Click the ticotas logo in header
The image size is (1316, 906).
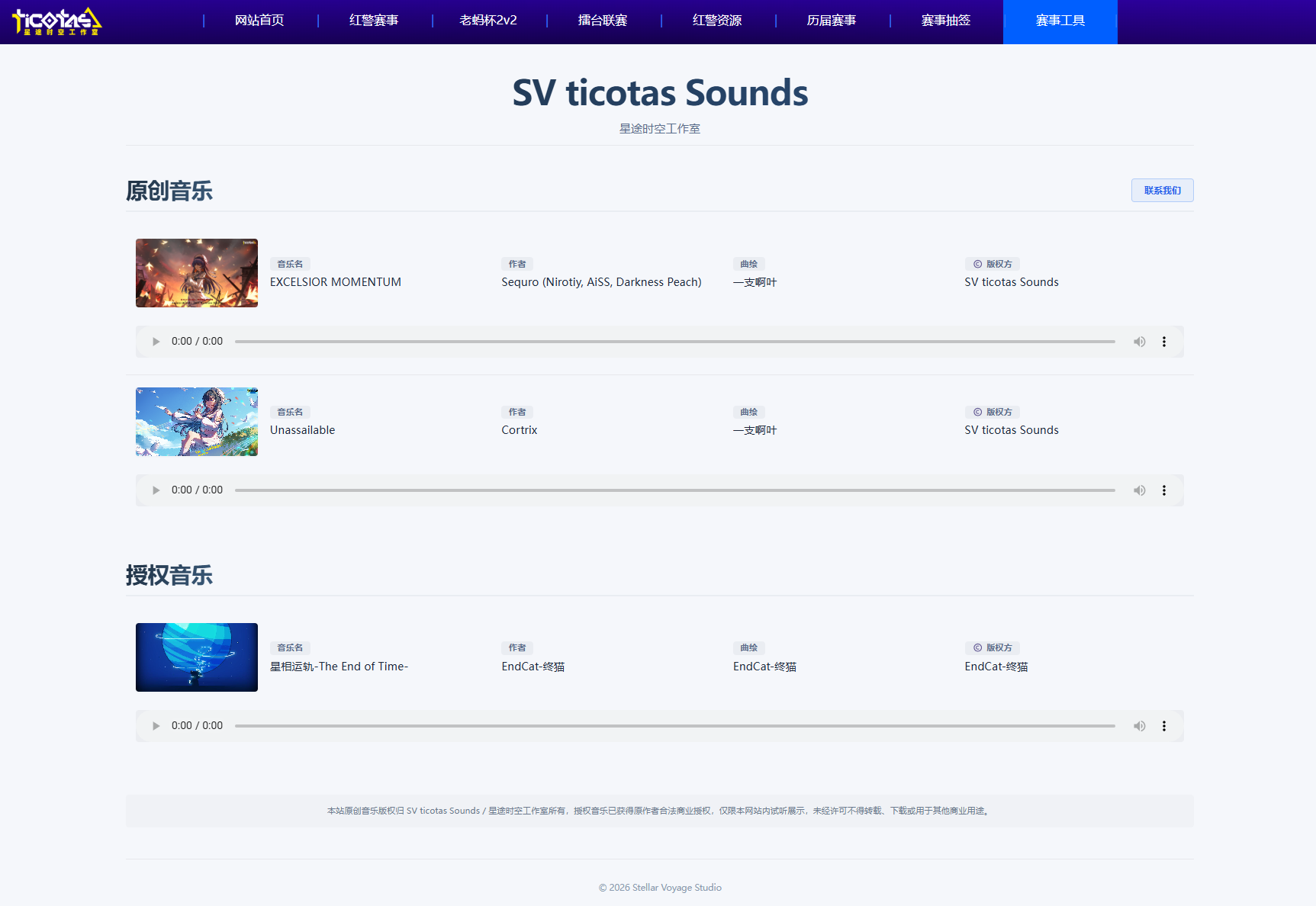point(57,21)
